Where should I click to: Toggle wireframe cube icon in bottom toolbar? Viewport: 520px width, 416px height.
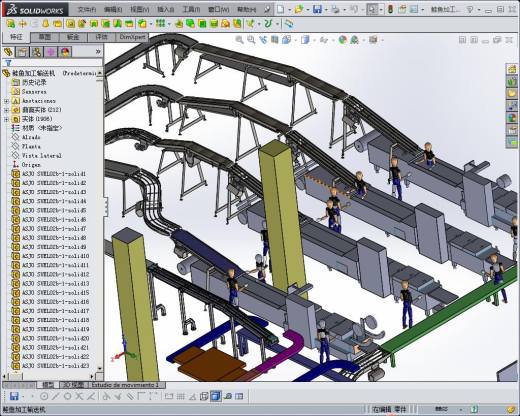coord(204,396)
